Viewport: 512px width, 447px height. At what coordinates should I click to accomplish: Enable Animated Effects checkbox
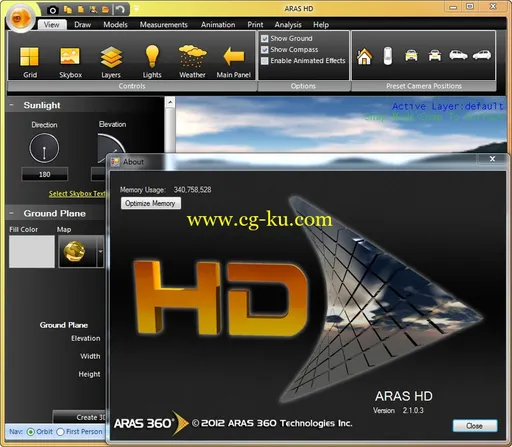pos(265,61)
